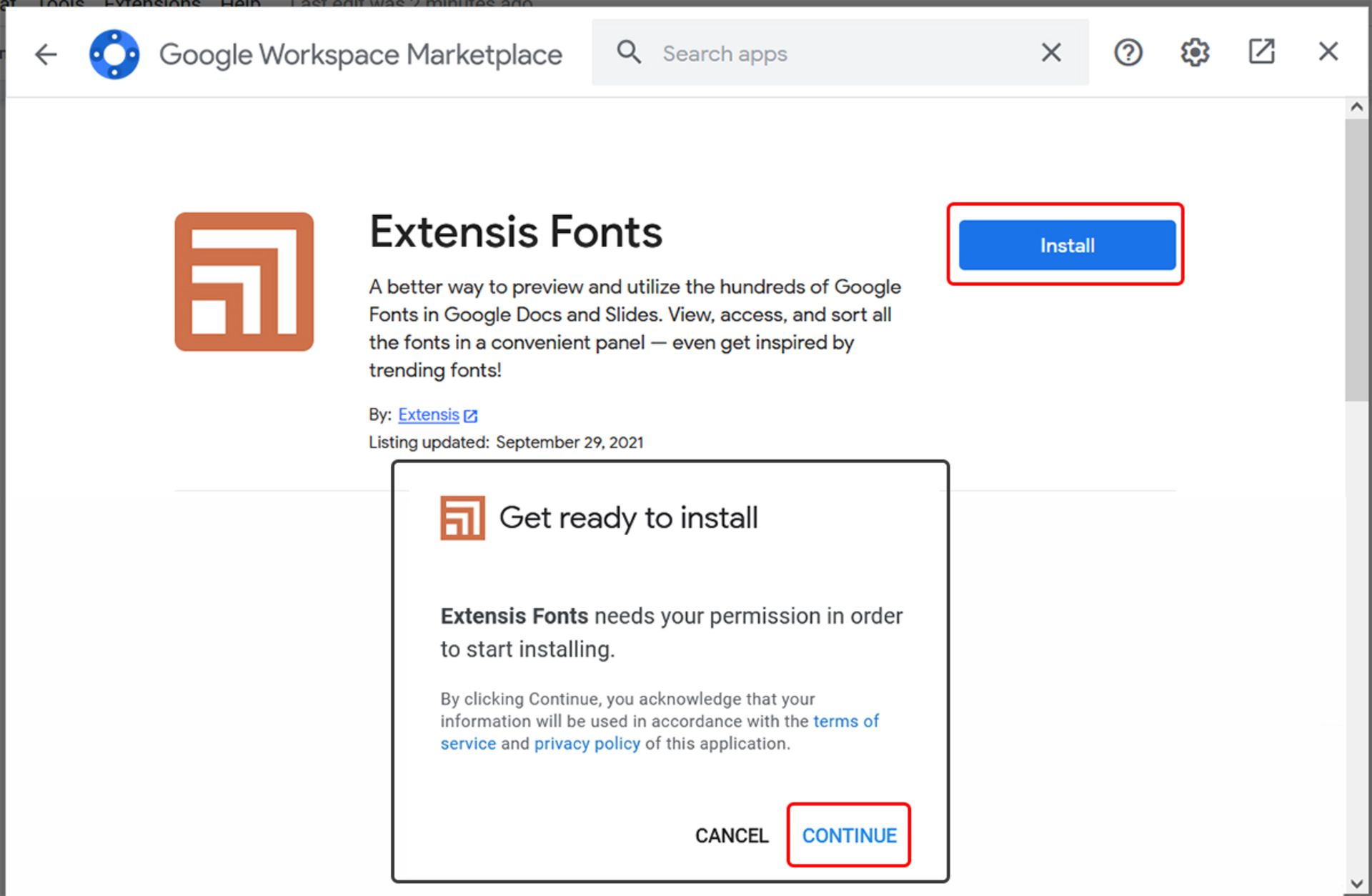This screenshot has height=896, width=1372.
Task: Close the Marketplace dialog
Action: coord(1328,51)
